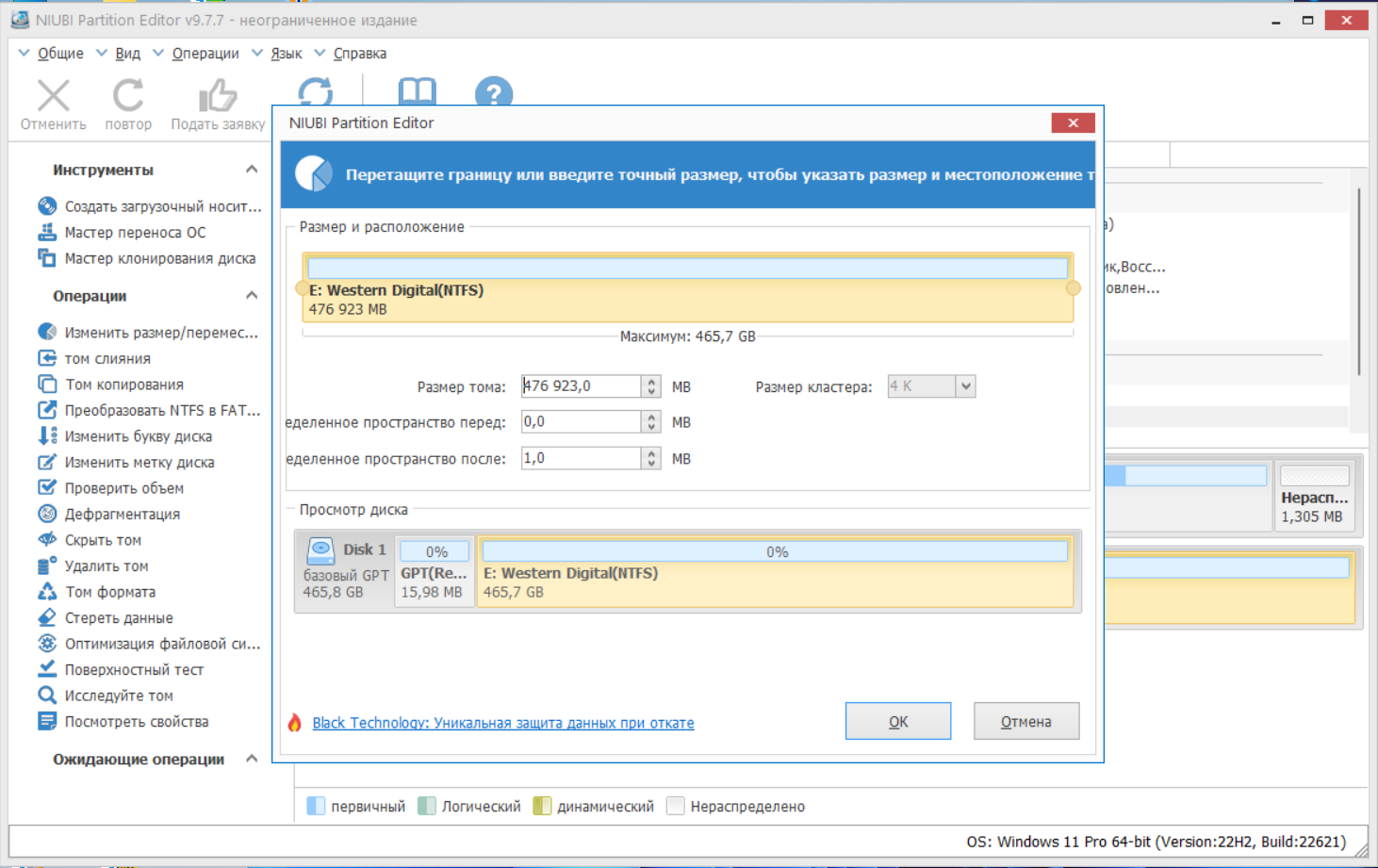Screen dimensions: 1378x868
Task: Click the Поверхностный тест item
Action: (x=121, y=669)
